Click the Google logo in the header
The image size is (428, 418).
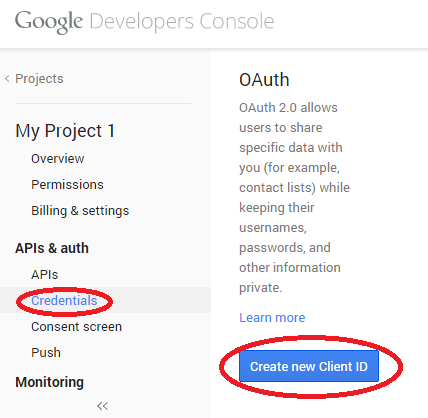click(49, 22)
